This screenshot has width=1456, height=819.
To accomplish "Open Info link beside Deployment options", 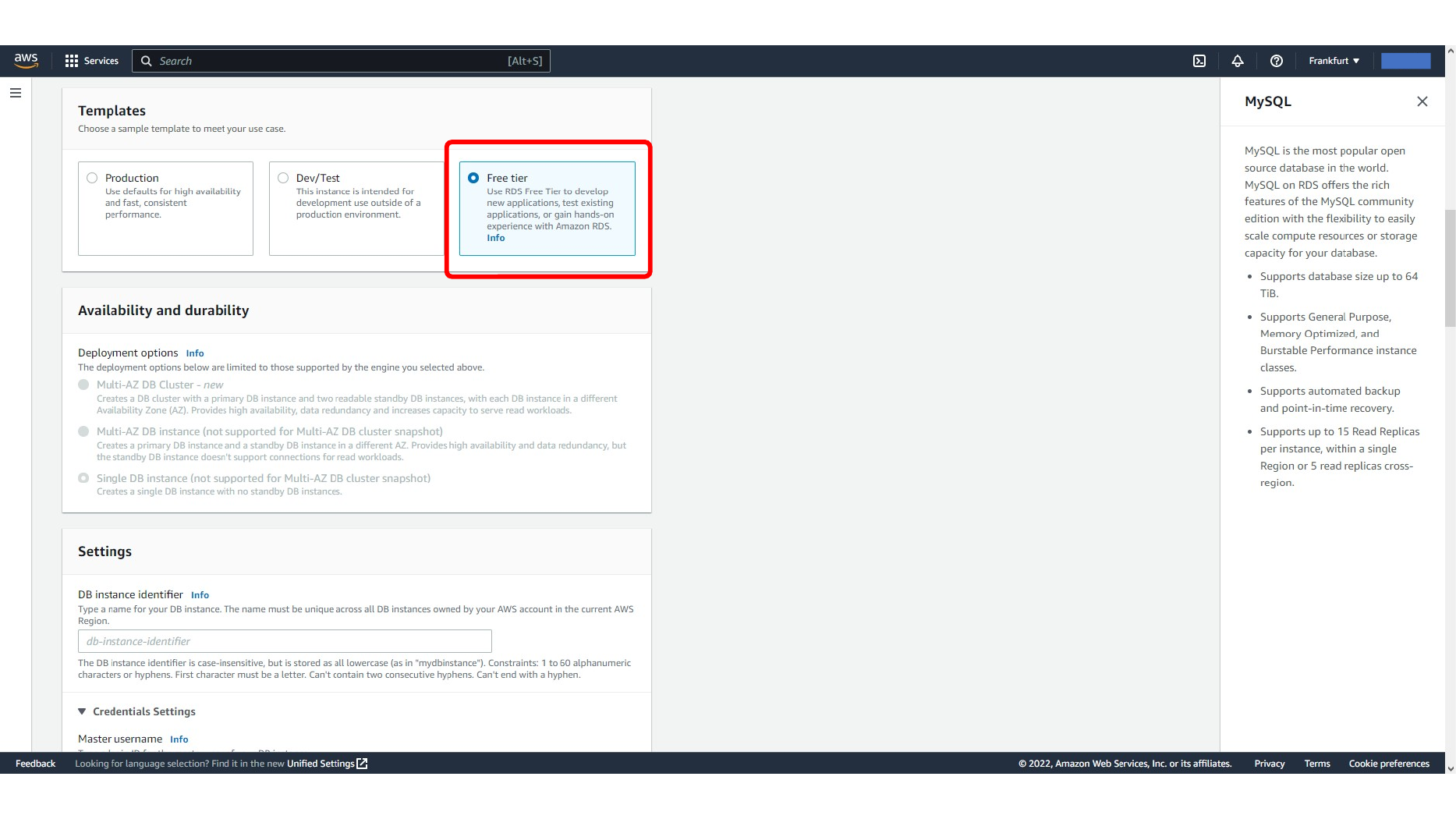I will pyautogui.click(x=195, y=353).
